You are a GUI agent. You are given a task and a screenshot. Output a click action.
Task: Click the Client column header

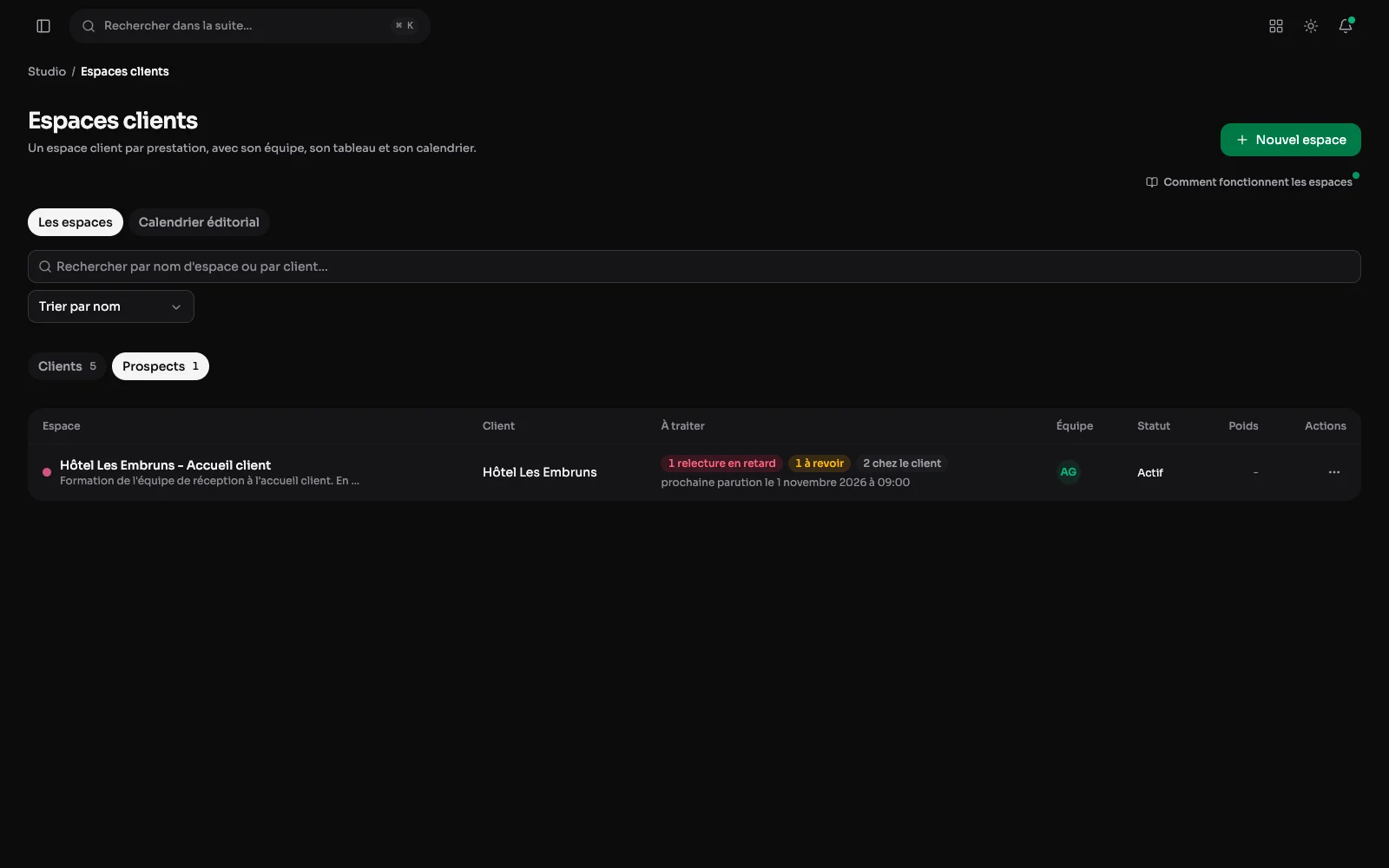[498, 426]
